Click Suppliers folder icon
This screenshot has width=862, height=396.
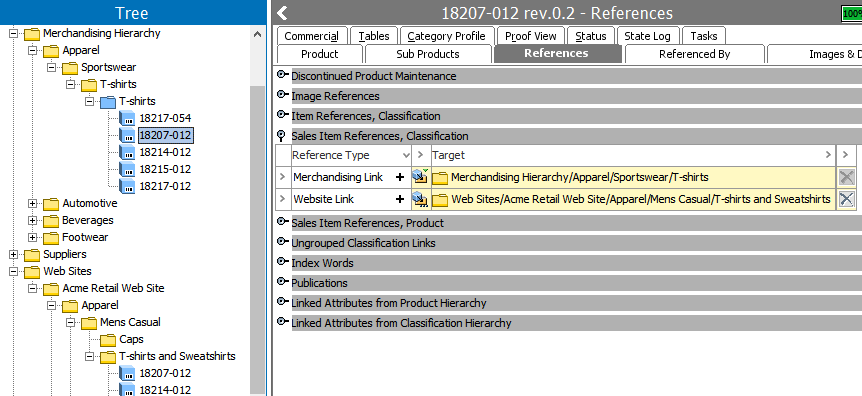[x=32, y=255]
